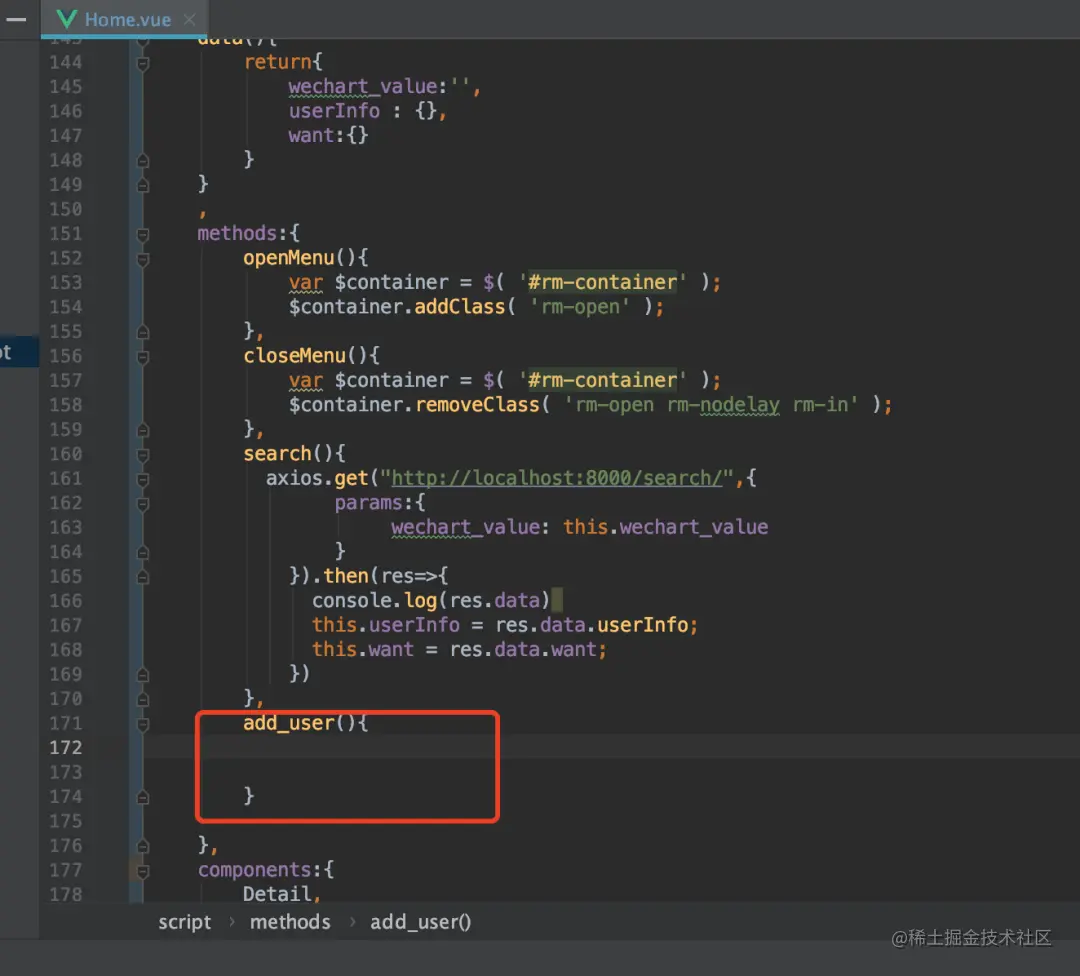Click the Vue logo on the Home.vue tab
This screenshot has width=1080, height=976.
point(66,19)
